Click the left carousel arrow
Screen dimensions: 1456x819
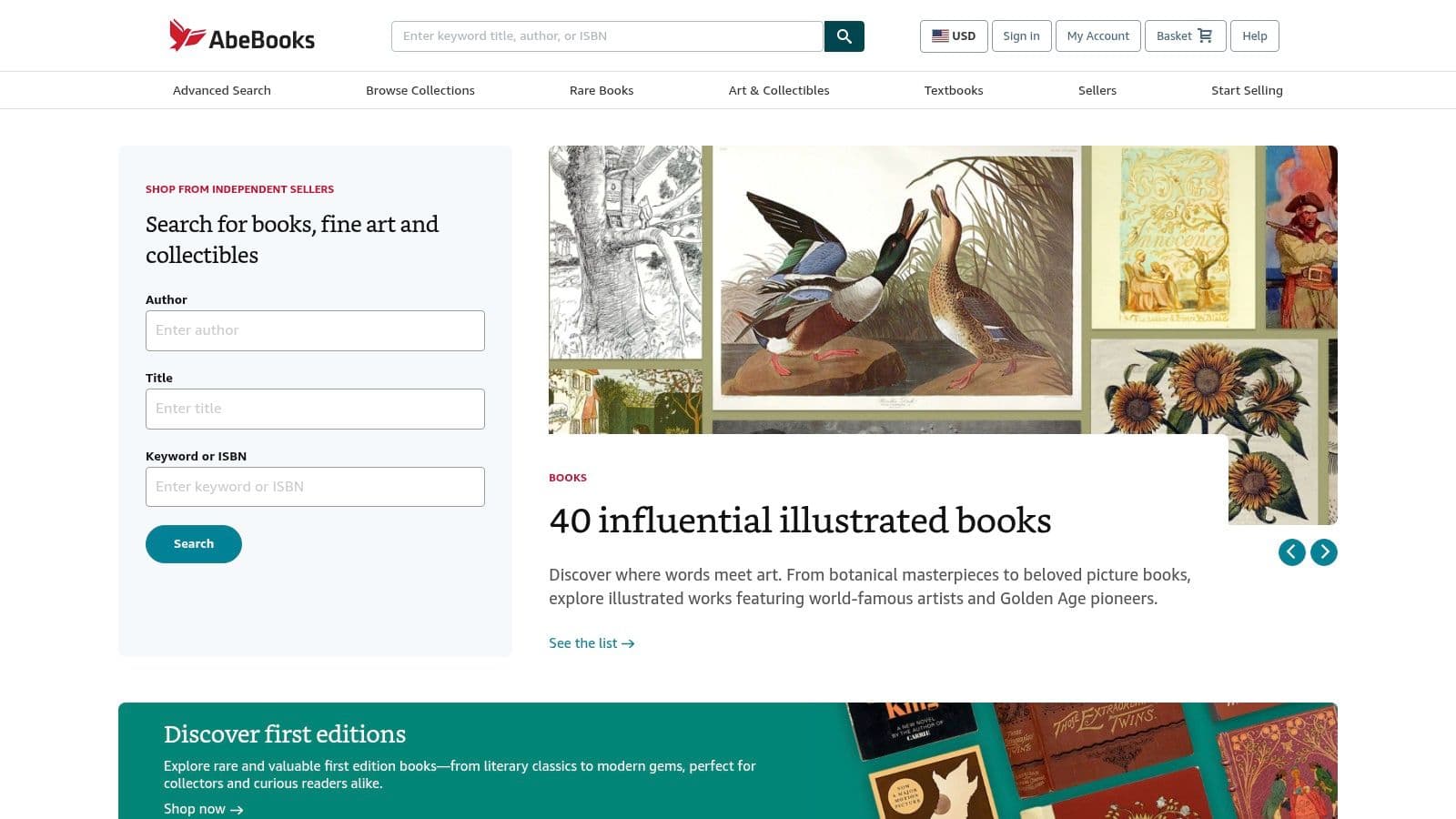[x=1291, y=551]
